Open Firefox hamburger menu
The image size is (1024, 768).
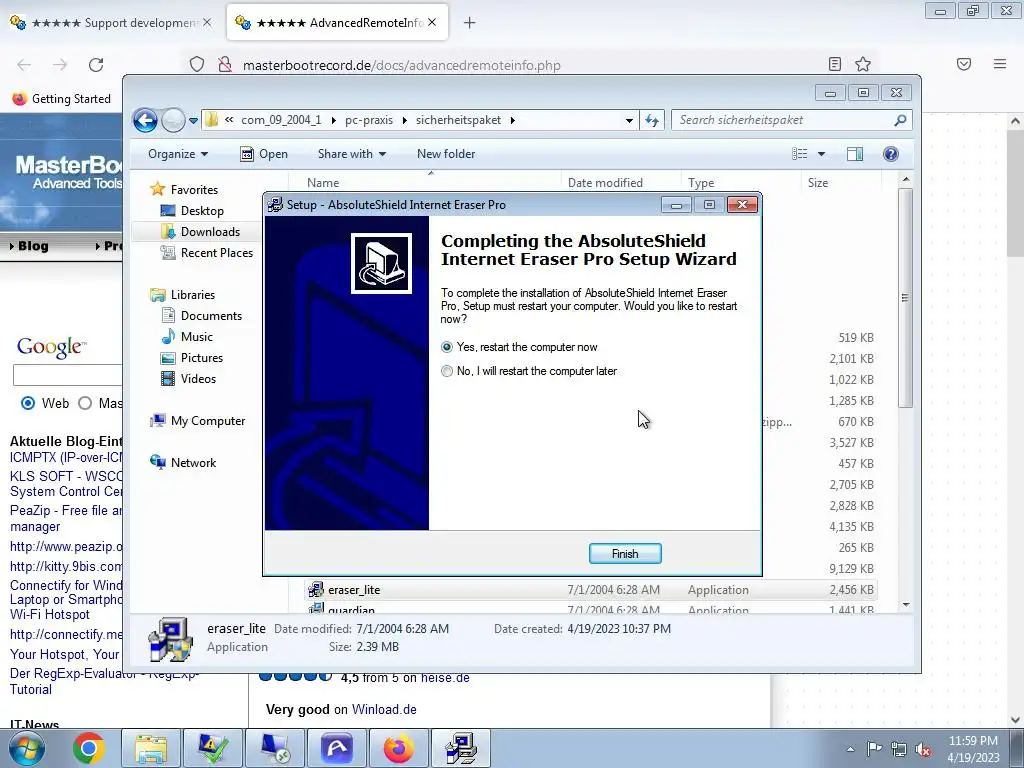1000,64
